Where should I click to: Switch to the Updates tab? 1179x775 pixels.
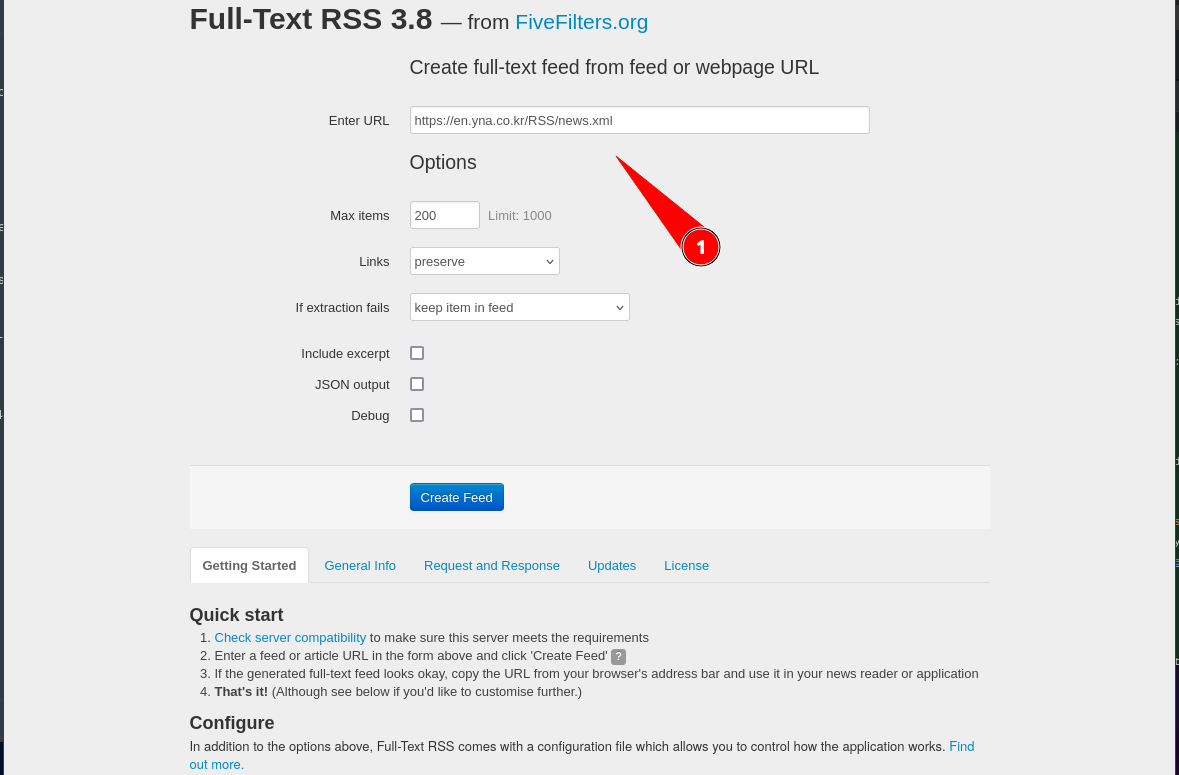(x=612, y=565)
